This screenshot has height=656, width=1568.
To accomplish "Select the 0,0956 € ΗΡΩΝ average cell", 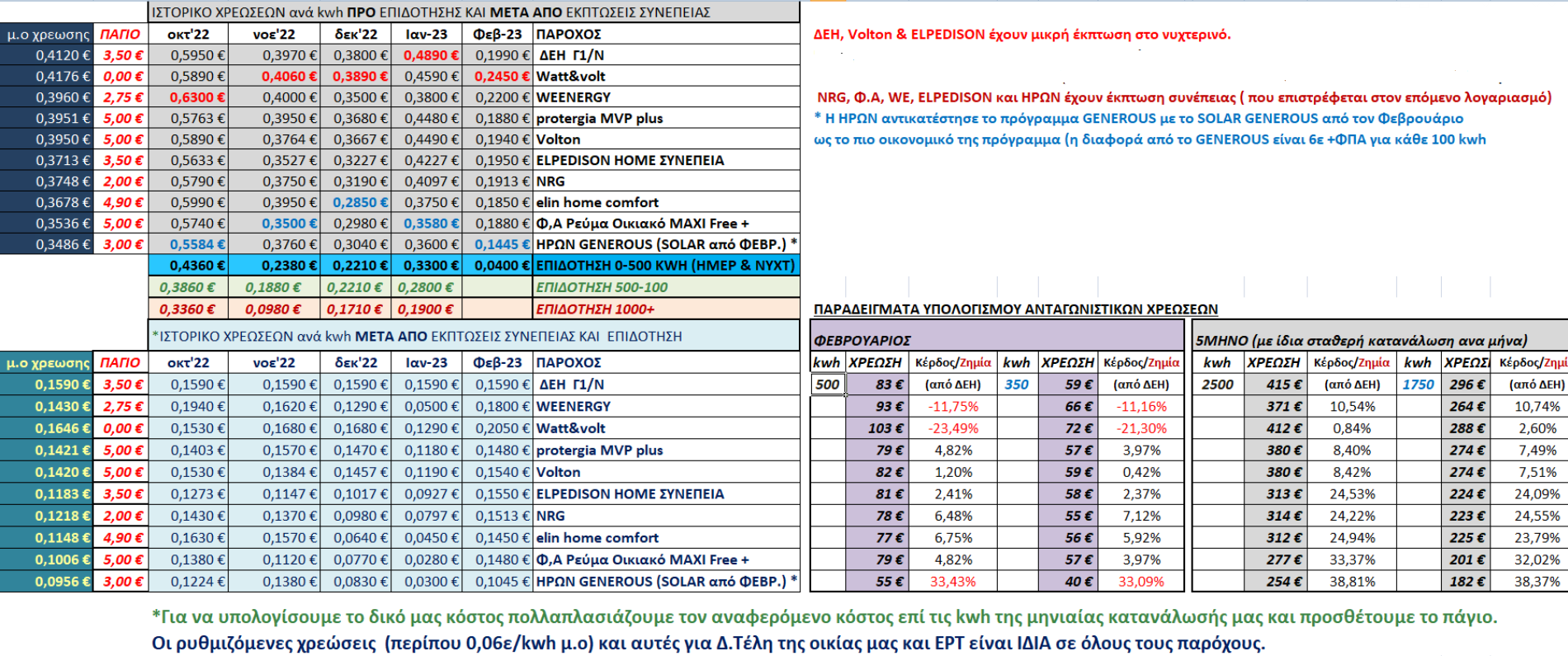I will pos(47,582).
